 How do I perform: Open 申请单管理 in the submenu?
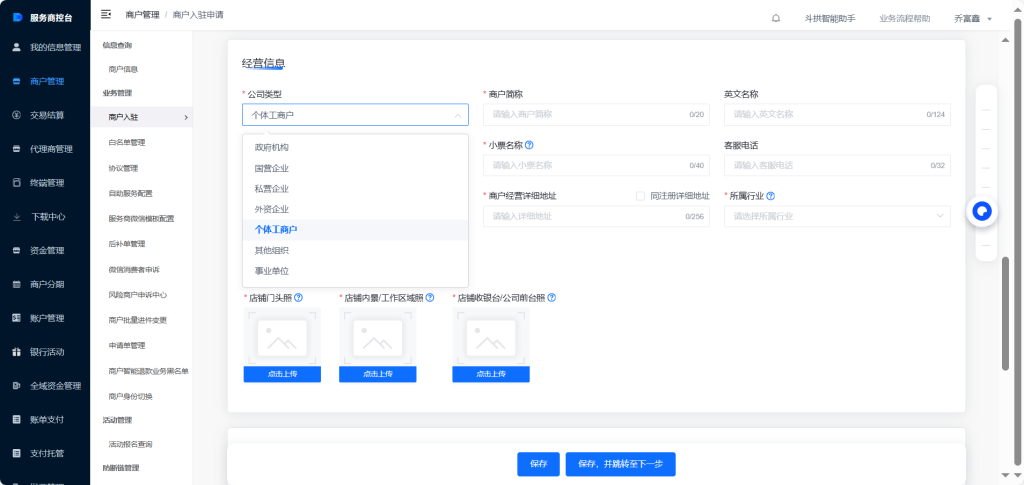tap(127, 345)
